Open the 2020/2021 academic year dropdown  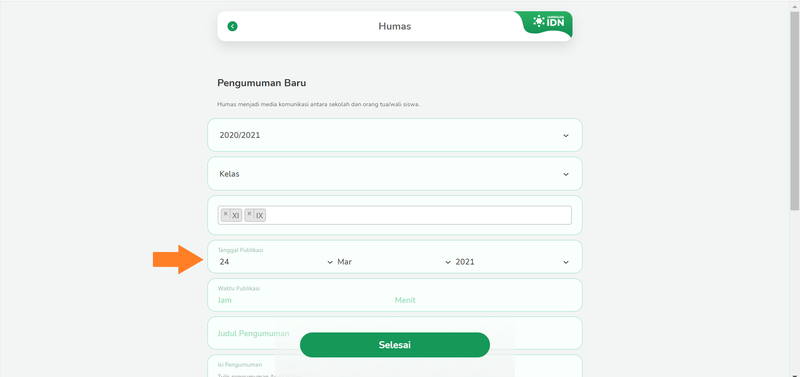pyautogui.click(x=395, y=135)
